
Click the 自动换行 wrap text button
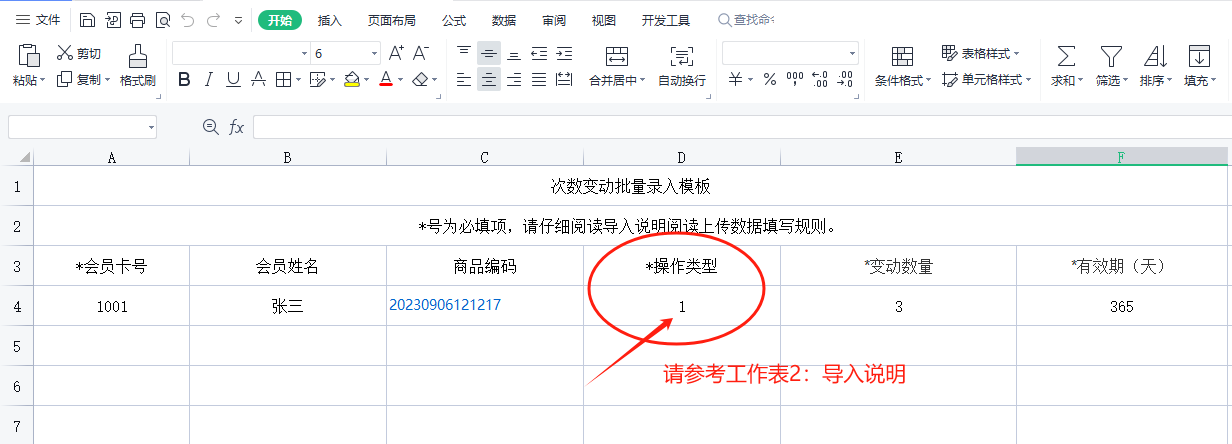(681, 65)
